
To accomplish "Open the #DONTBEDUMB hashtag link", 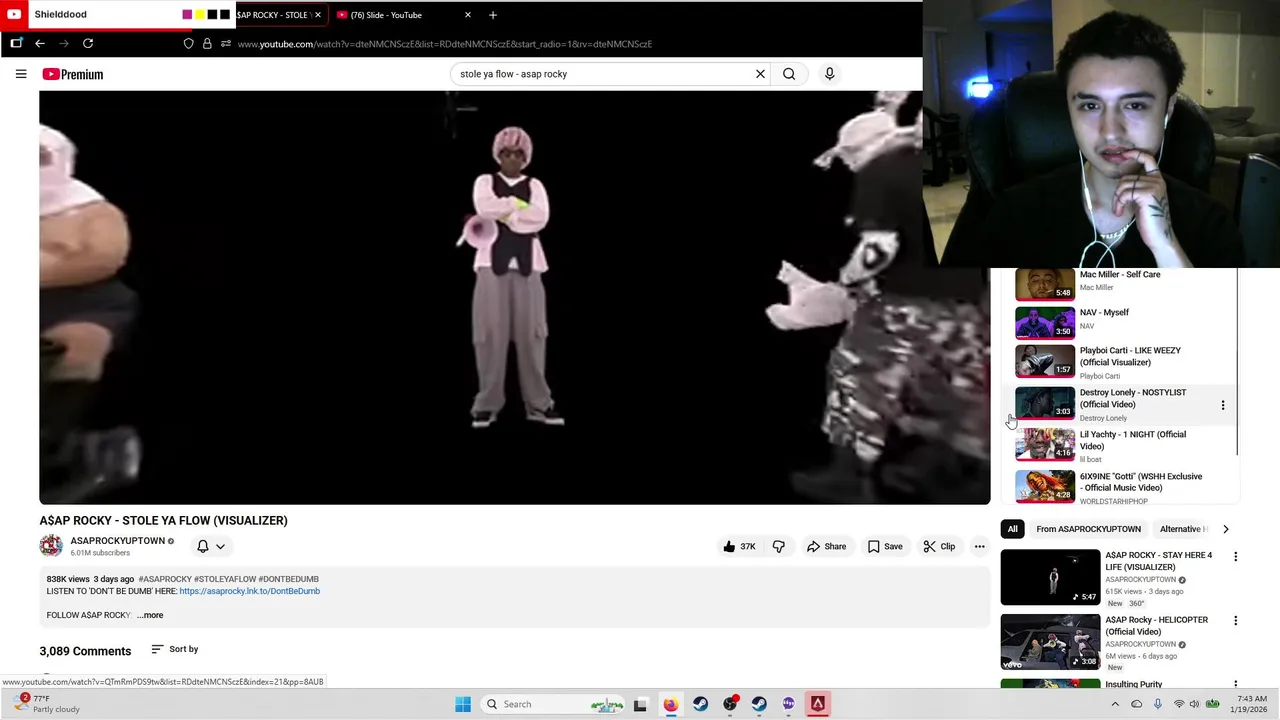I will (x=288, y=579).
